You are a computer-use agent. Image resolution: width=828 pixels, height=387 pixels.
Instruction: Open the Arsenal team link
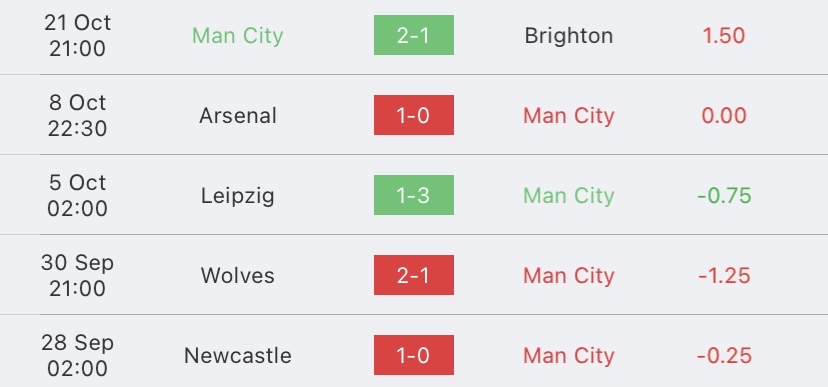[238, 116]
